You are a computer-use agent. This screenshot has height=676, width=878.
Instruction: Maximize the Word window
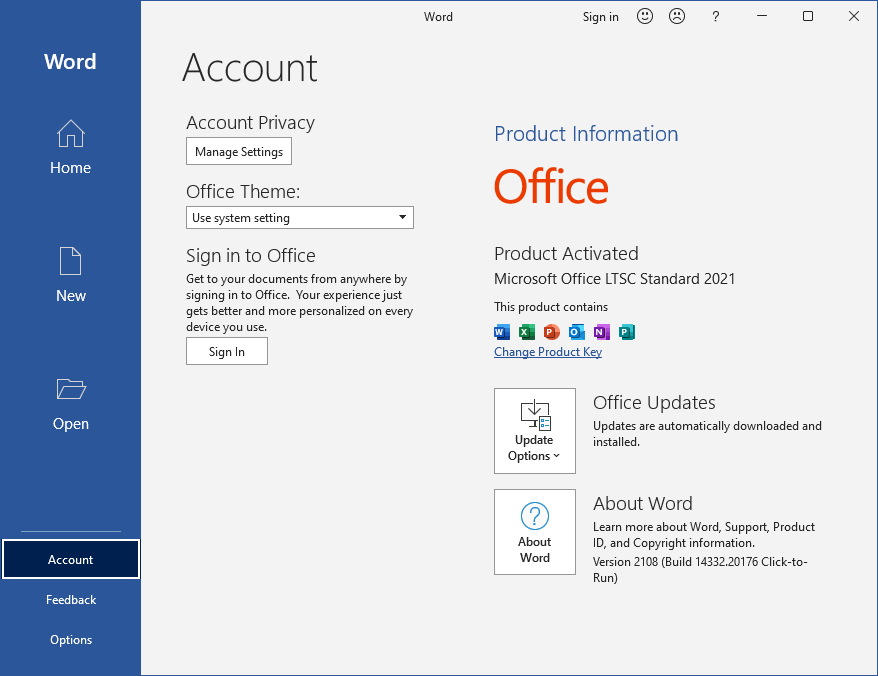[x=807, y=16]
